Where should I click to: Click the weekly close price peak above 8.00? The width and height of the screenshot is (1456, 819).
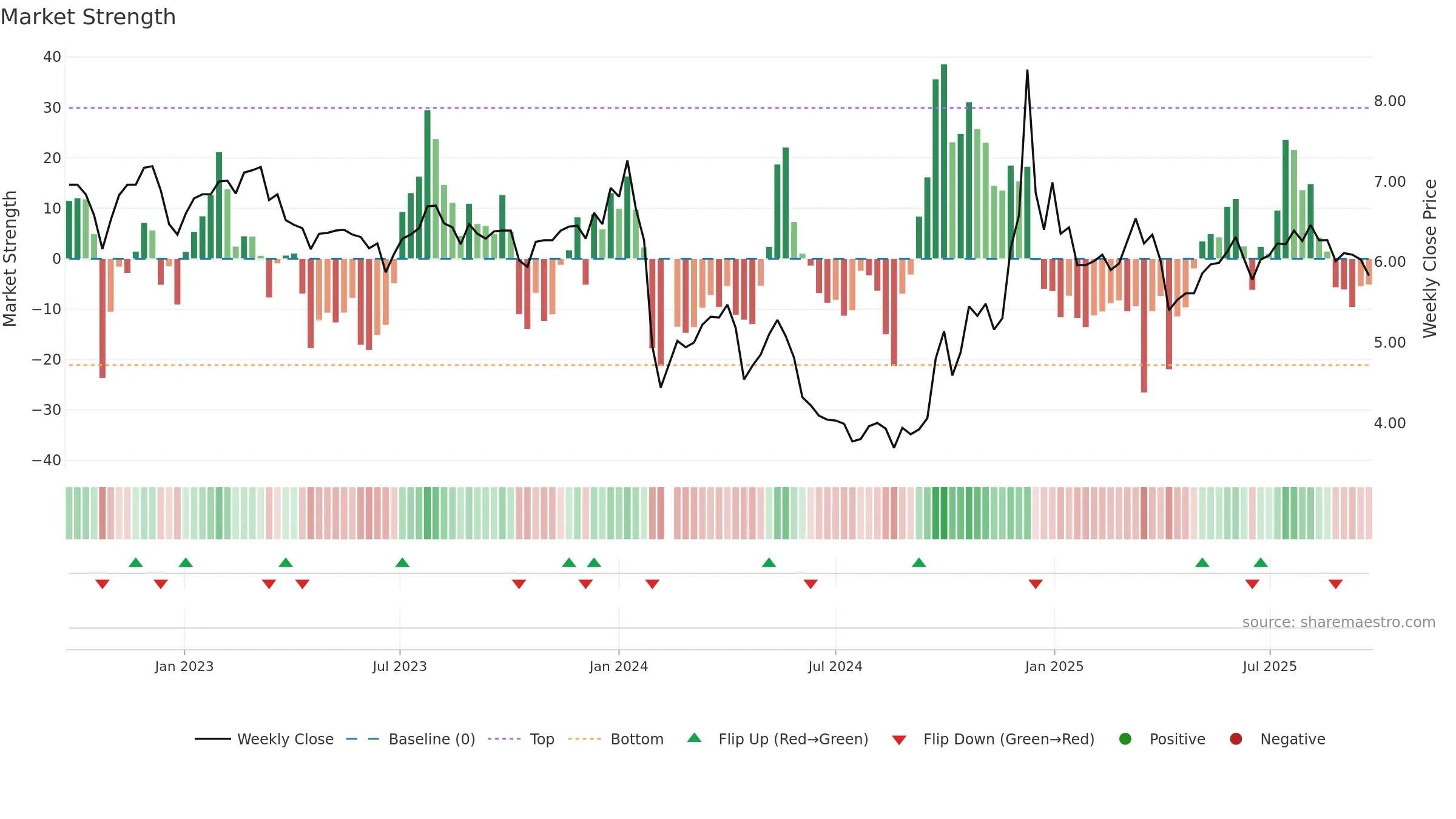(x=1027, y=71)
